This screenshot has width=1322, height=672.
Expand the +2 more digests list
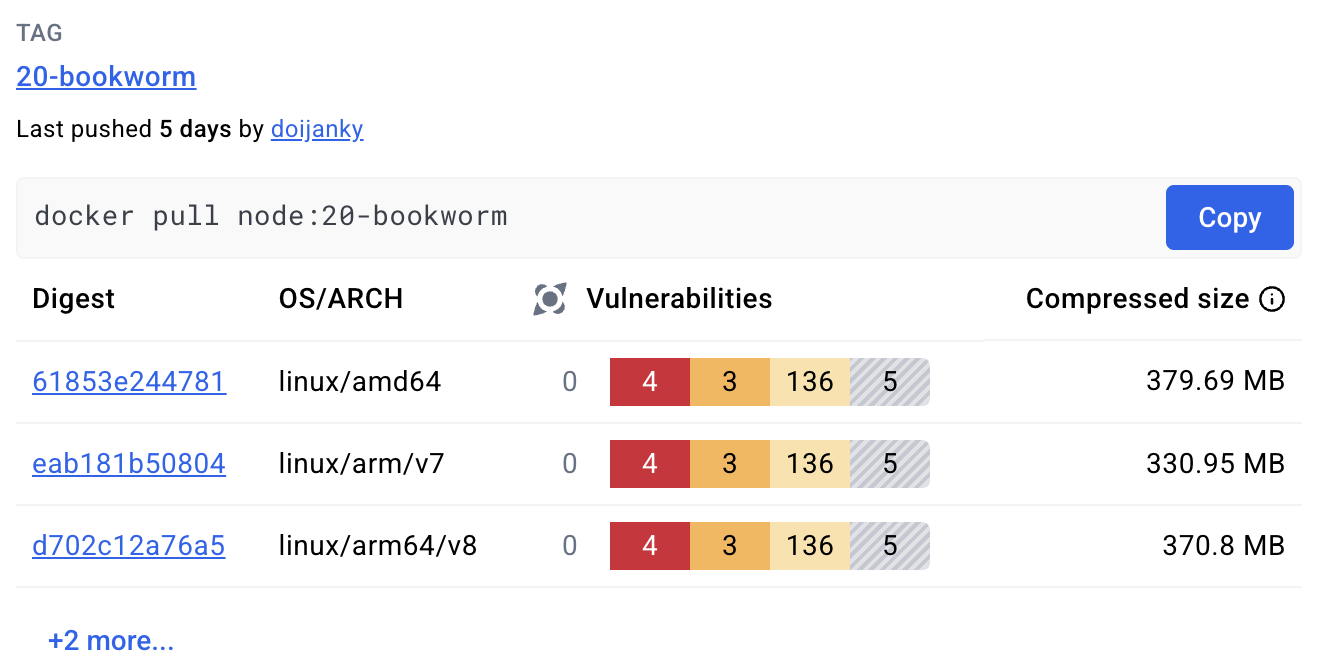coord(111,640)
